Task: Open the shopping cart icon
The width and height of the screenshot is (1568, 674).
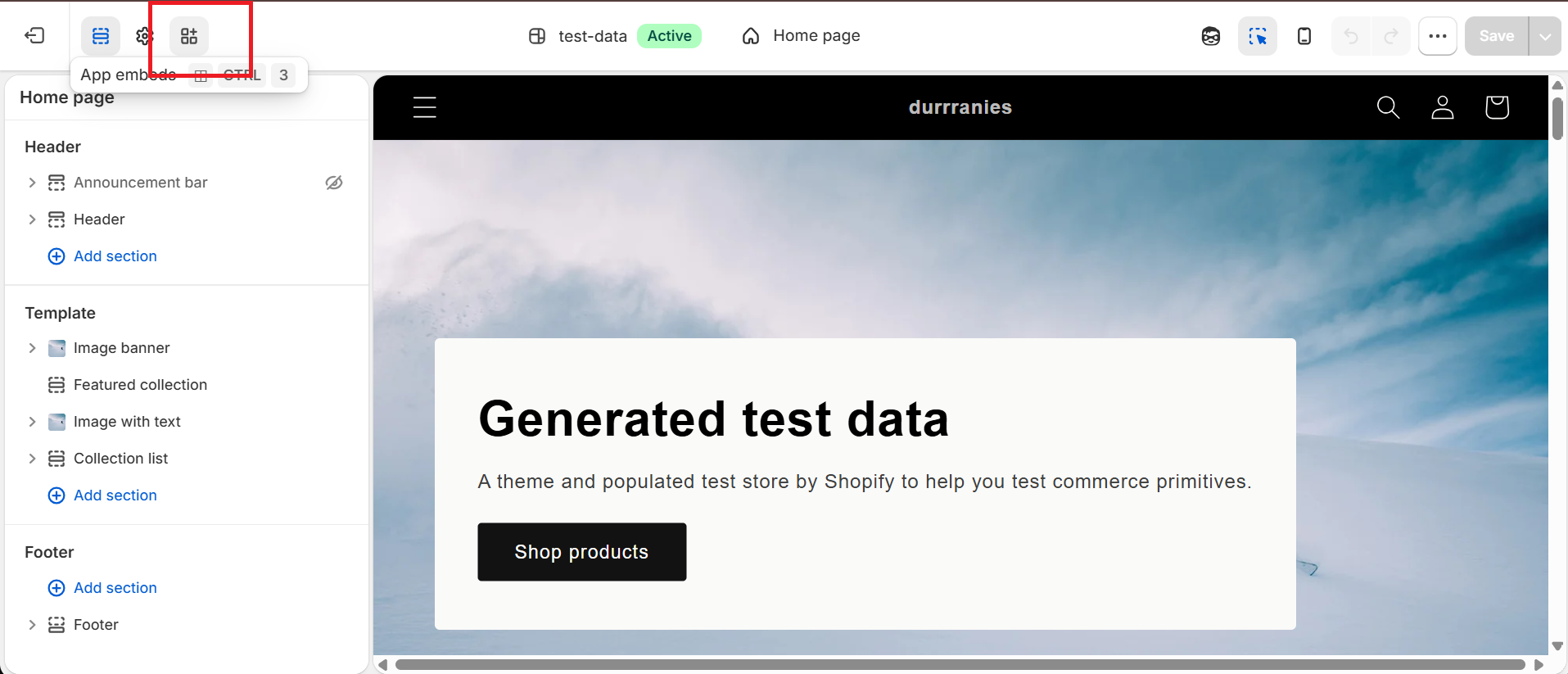Action: (1497, 107)
